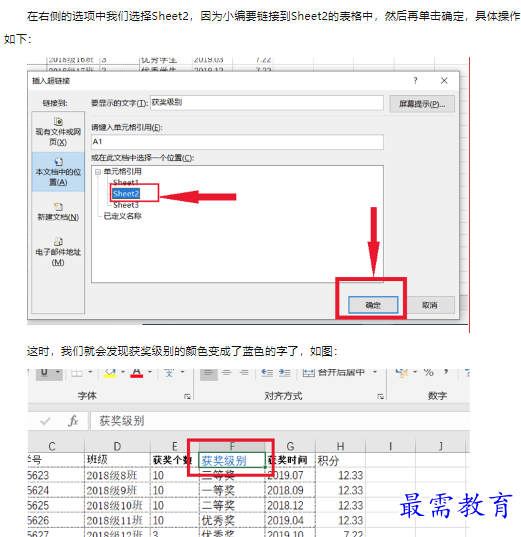Click the 要显示的文字 text field

[x=266, y=103]
